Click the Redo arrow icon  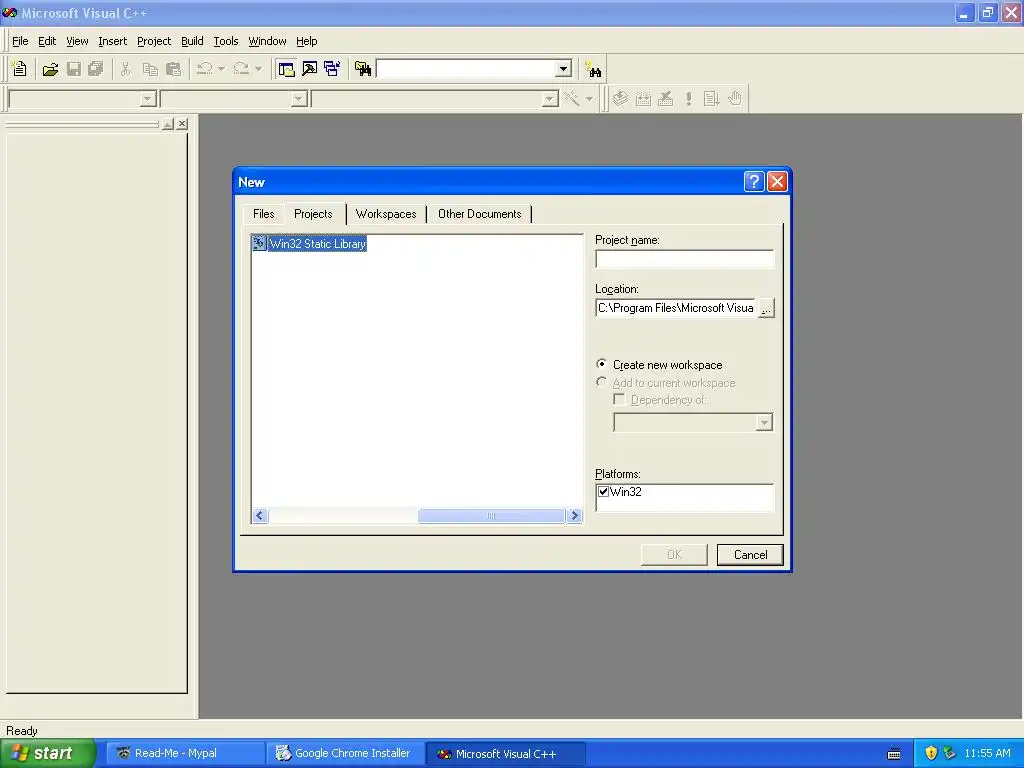242,69
